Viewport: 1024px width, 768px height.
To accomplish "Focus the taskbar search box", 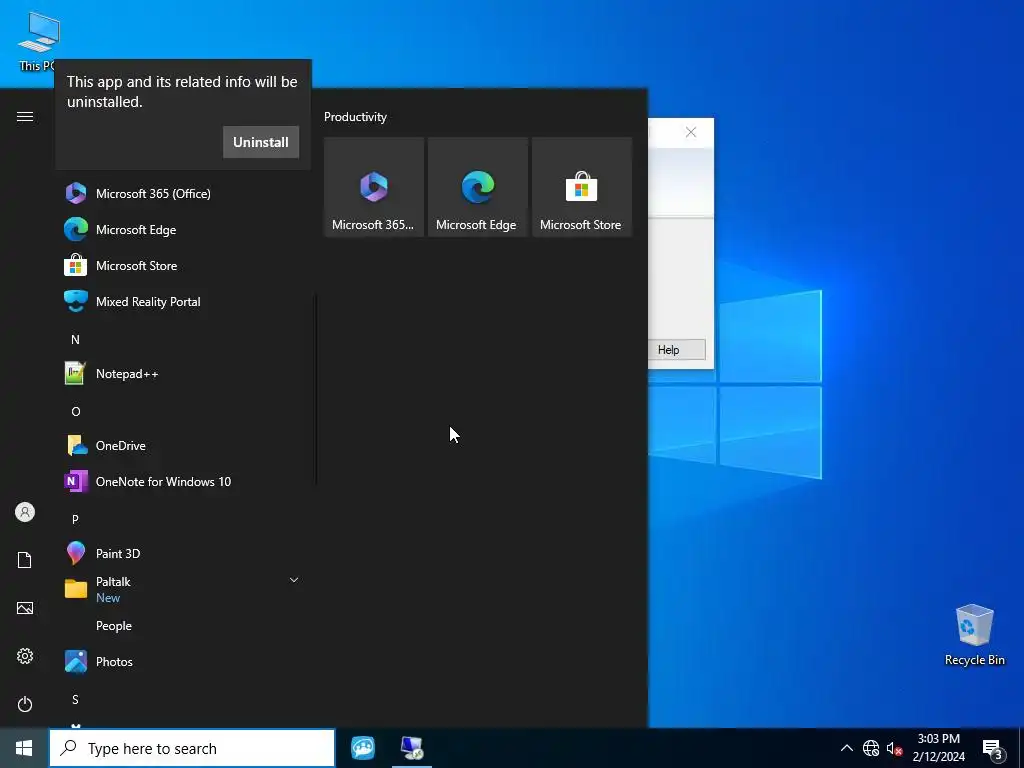I will point(192,748).
